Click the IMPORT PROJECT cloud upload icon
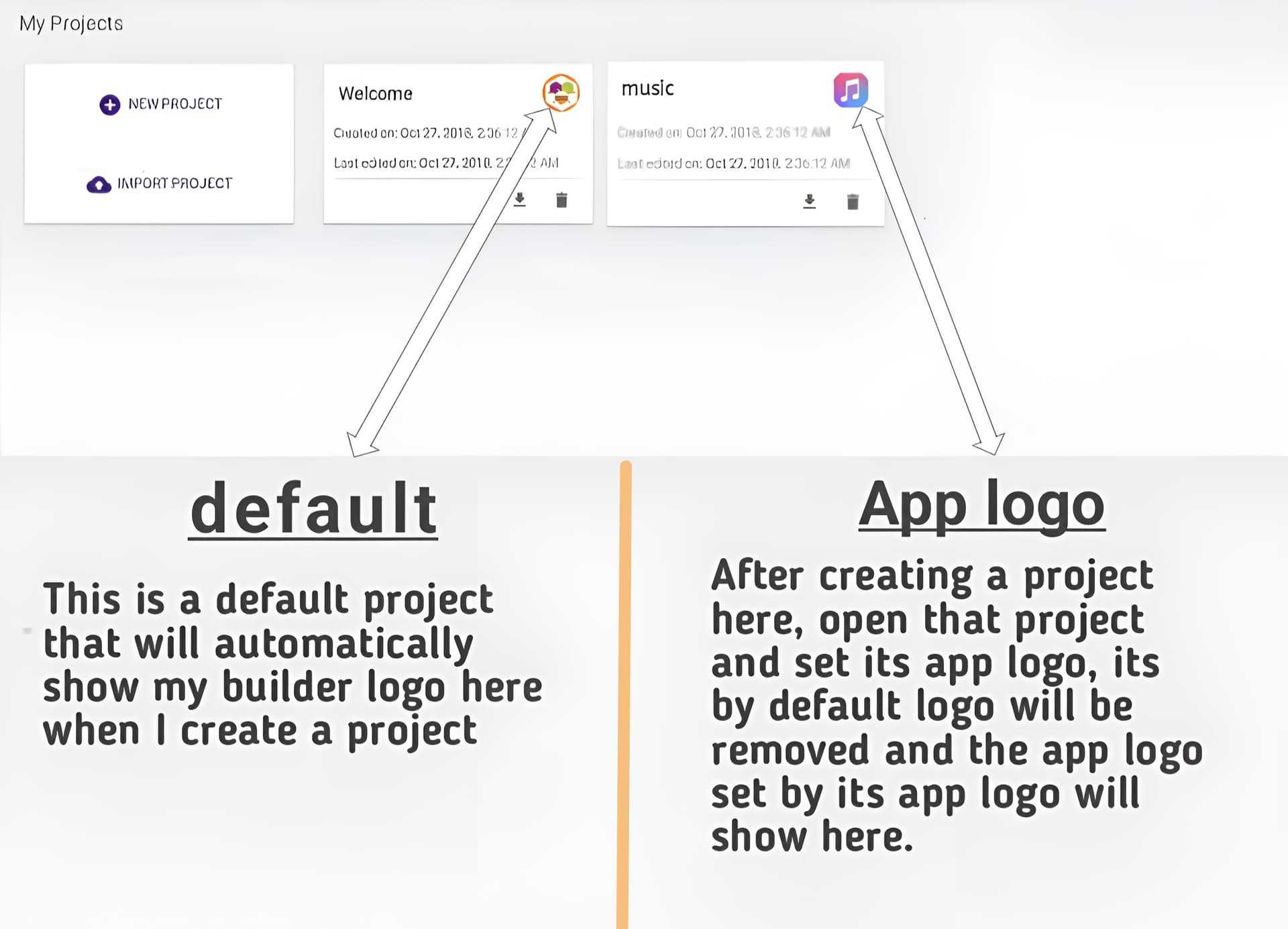The height and width of the screenshot is (929, 1288). click(99, 184)
